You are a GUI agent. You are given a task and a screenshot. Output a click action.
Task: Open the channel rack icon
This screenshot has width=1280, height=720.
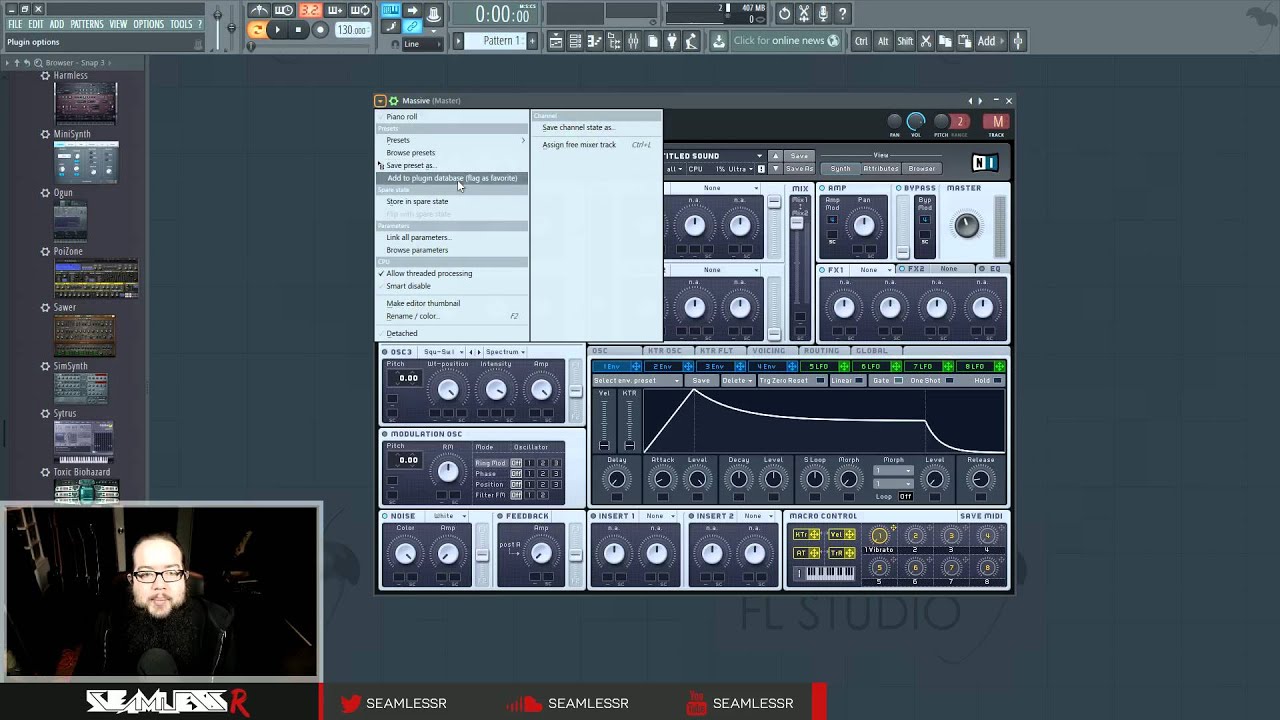(575, 41)
